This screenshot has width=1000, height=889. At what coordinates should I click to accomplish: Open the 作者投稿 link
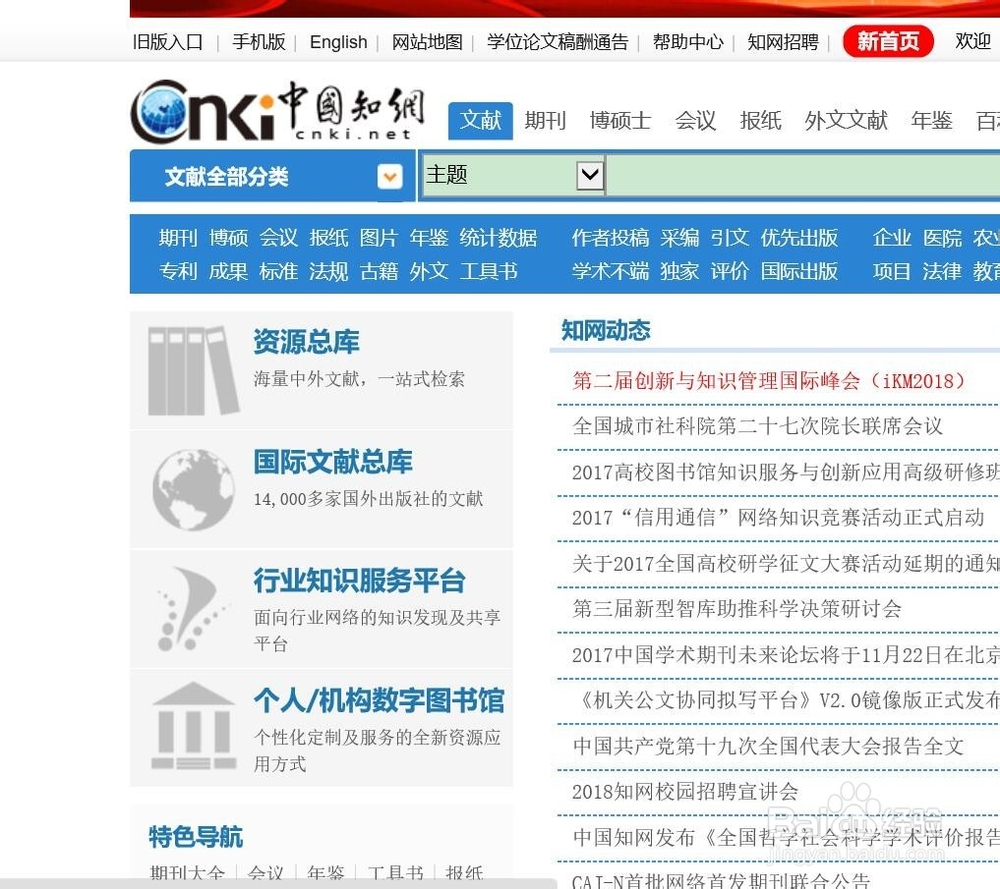pyautogui.click(x=609, y=238)
